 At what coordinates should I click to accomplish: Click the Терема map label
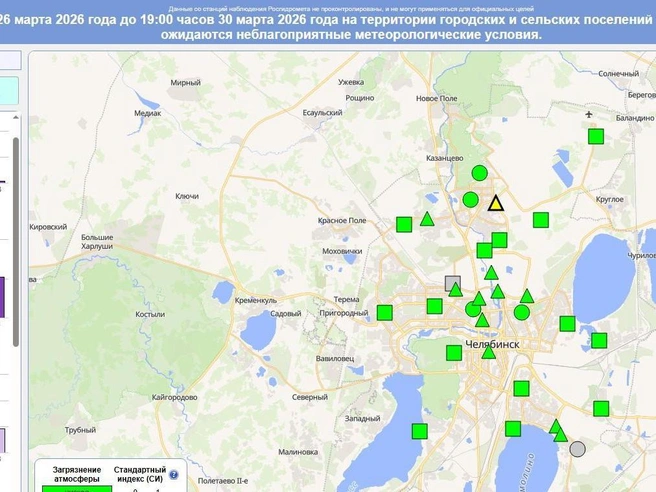click(x=346, y=300)
